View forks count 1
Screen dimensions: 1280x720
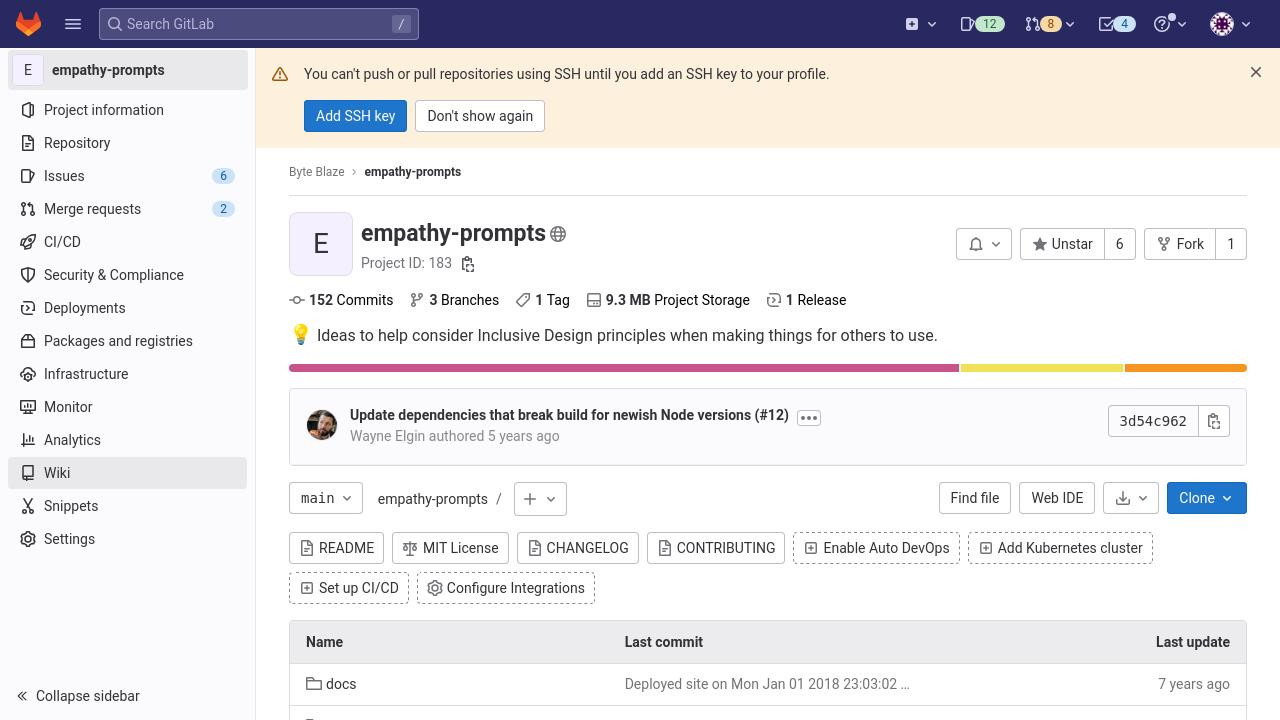pyautogui.click(x=1231, y=244)
